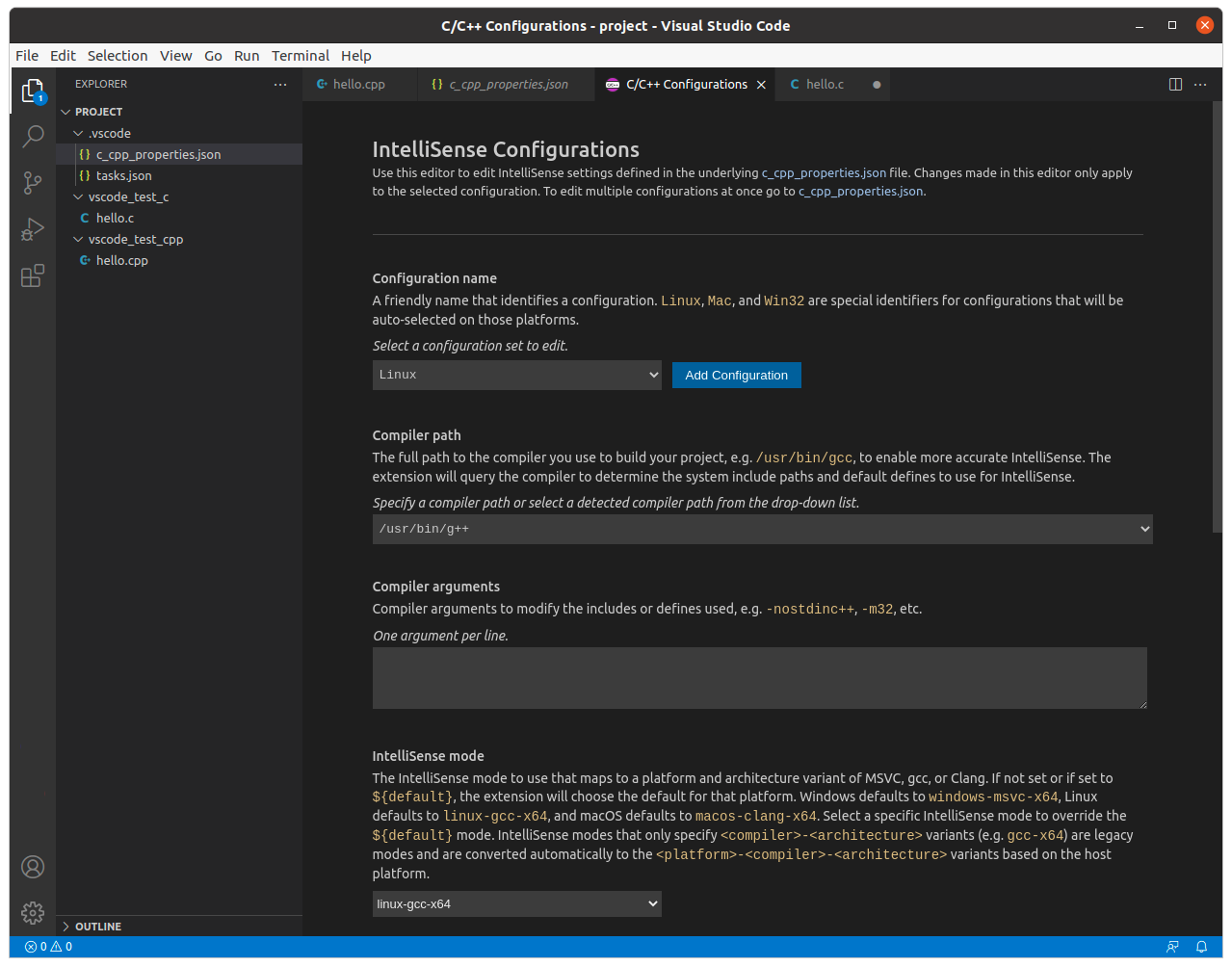Click the warnings count in status bar
The height and width of the screenshot is (967, 1232).
[62, 947]
